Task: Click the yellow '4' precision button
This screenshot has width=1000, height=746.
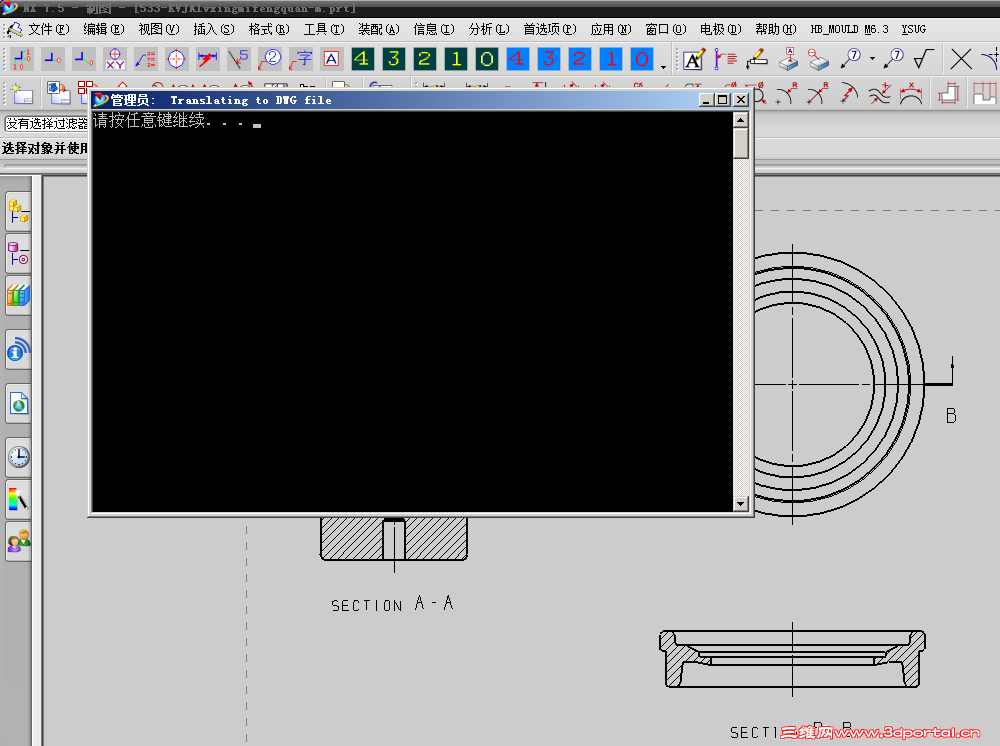Action: (x=362, y=59)
